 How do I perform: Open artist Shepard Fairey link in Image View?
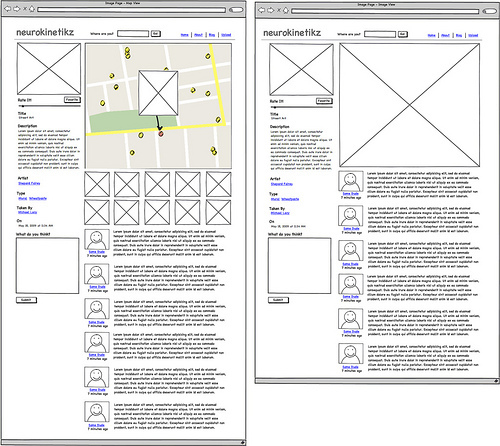[x=282, y=184]
